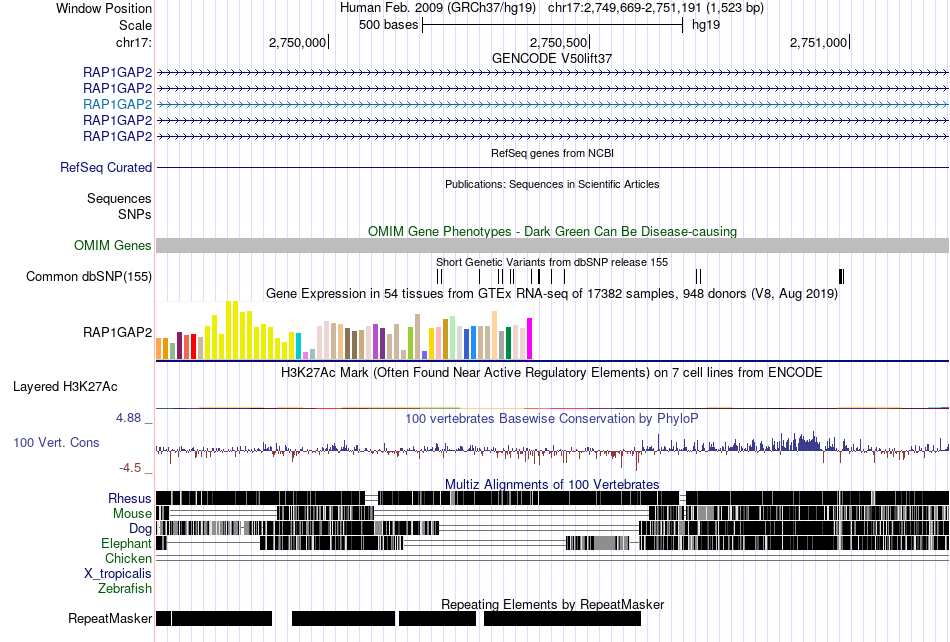The height and width of the screenshot is (642, 950).
Task: Click the "Mouse" alignment label
Action: coord(132,513)
